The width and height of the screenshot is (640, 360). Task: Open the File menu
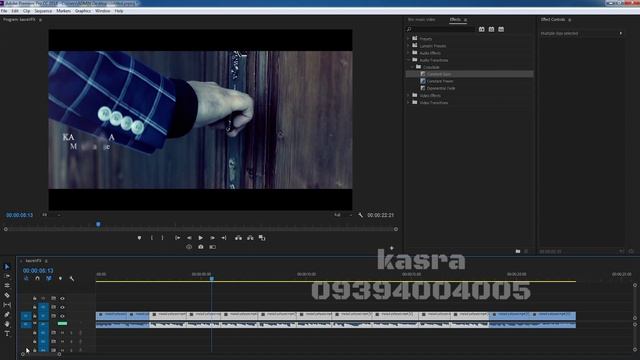point(4,11)
